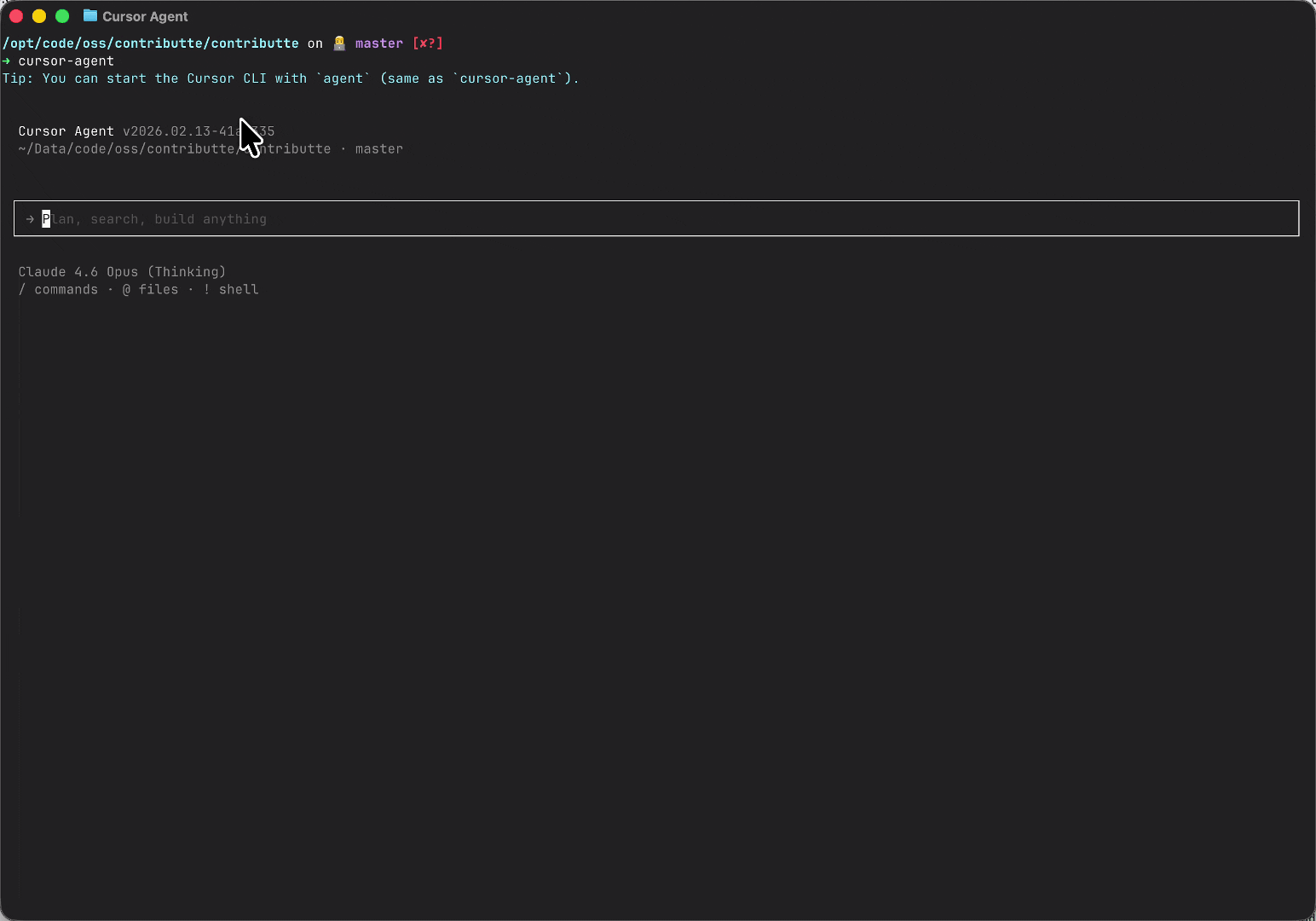Click the gray arrow inside the input box
This screenshot has height=921, width=1316.
coord(30,219)
